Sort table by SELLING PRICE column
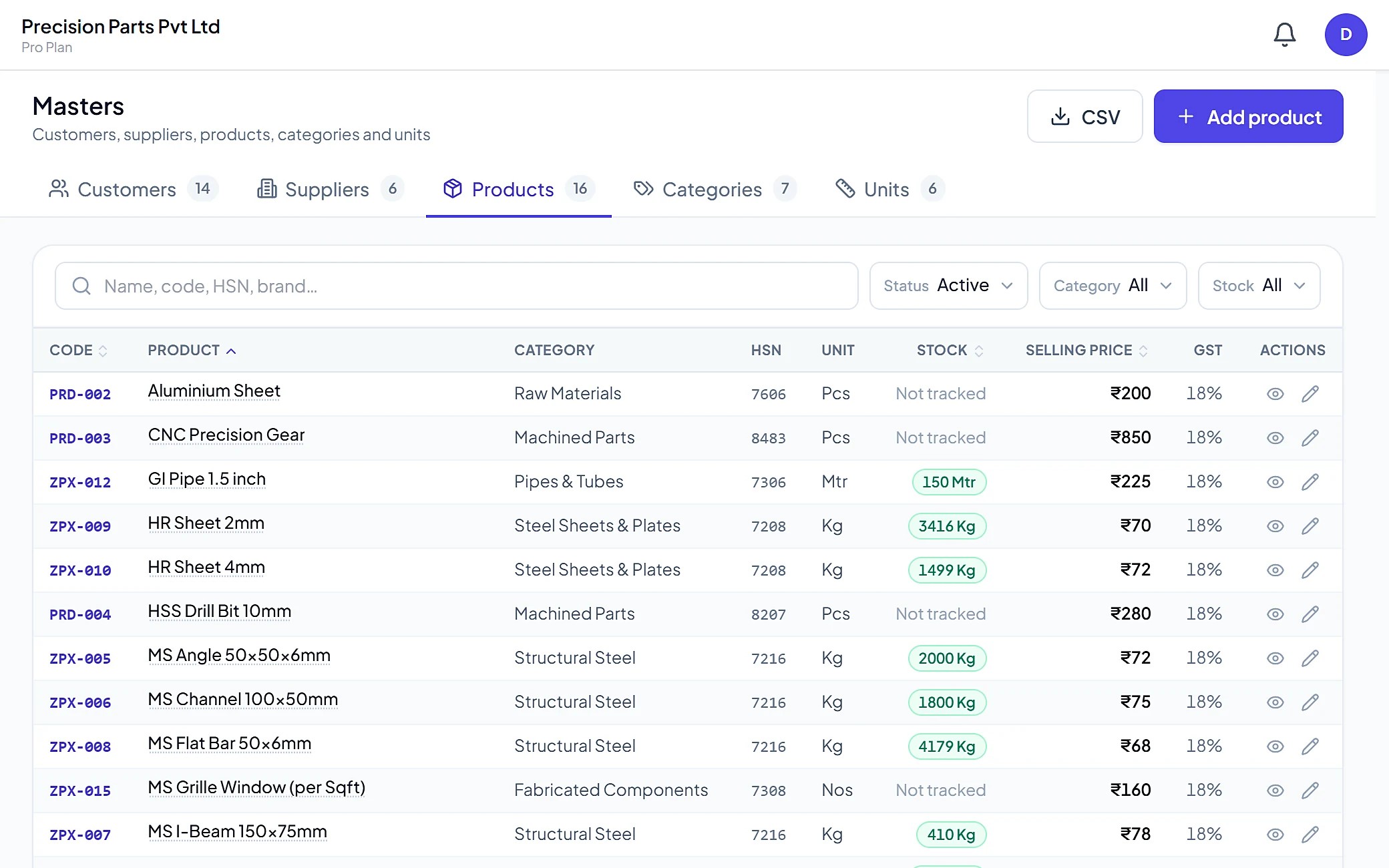 (x=1086, y=351)
